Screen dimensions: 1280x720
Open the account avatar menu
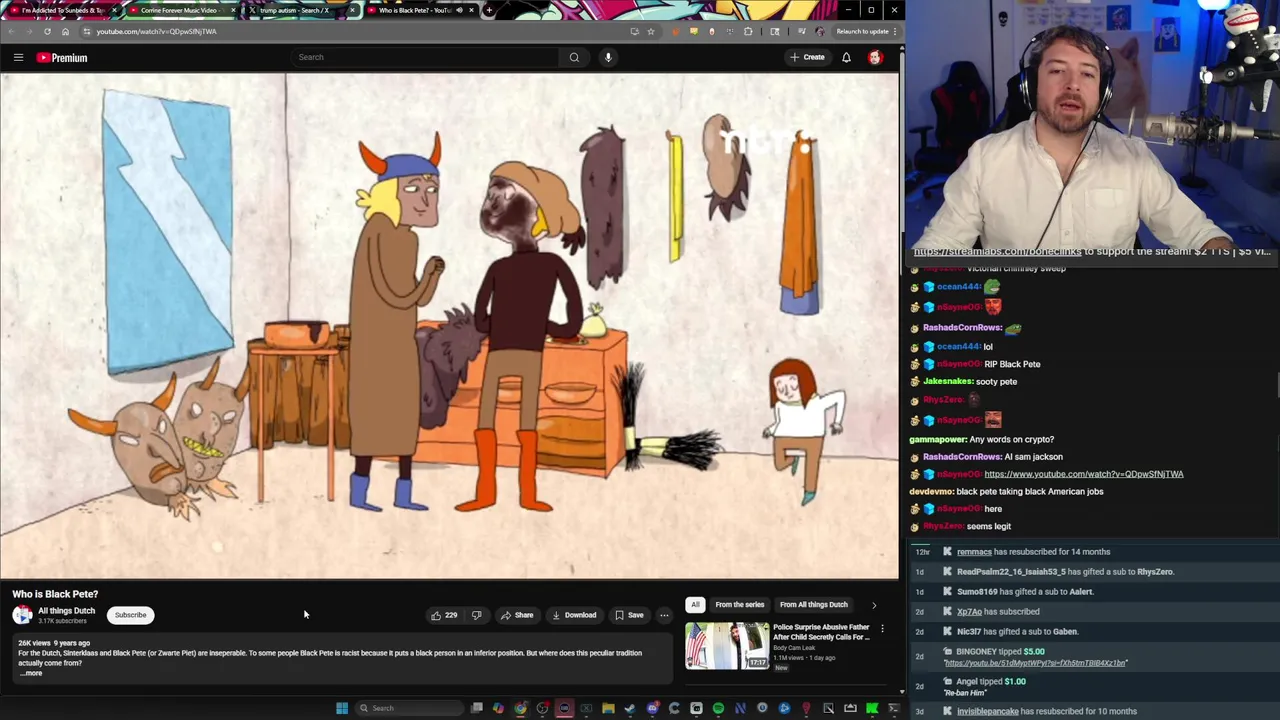[x=875, y=57]
